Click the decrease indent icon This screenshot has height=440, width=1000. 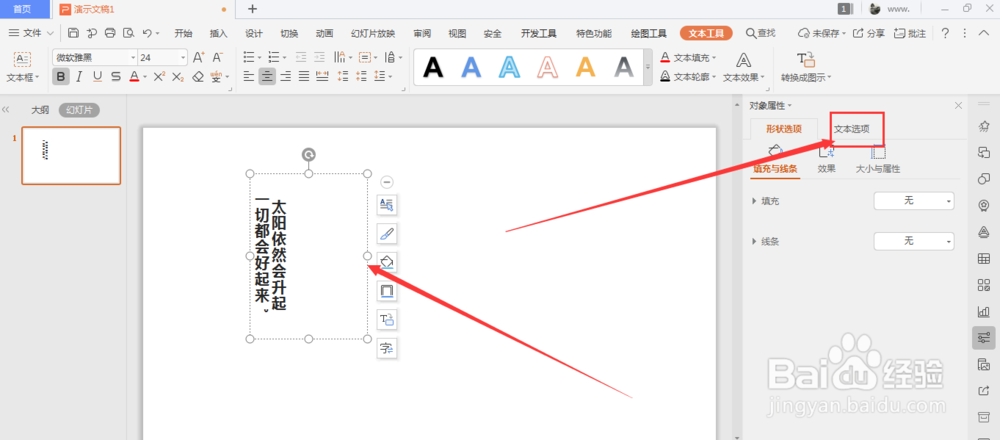tap(301, 57)
